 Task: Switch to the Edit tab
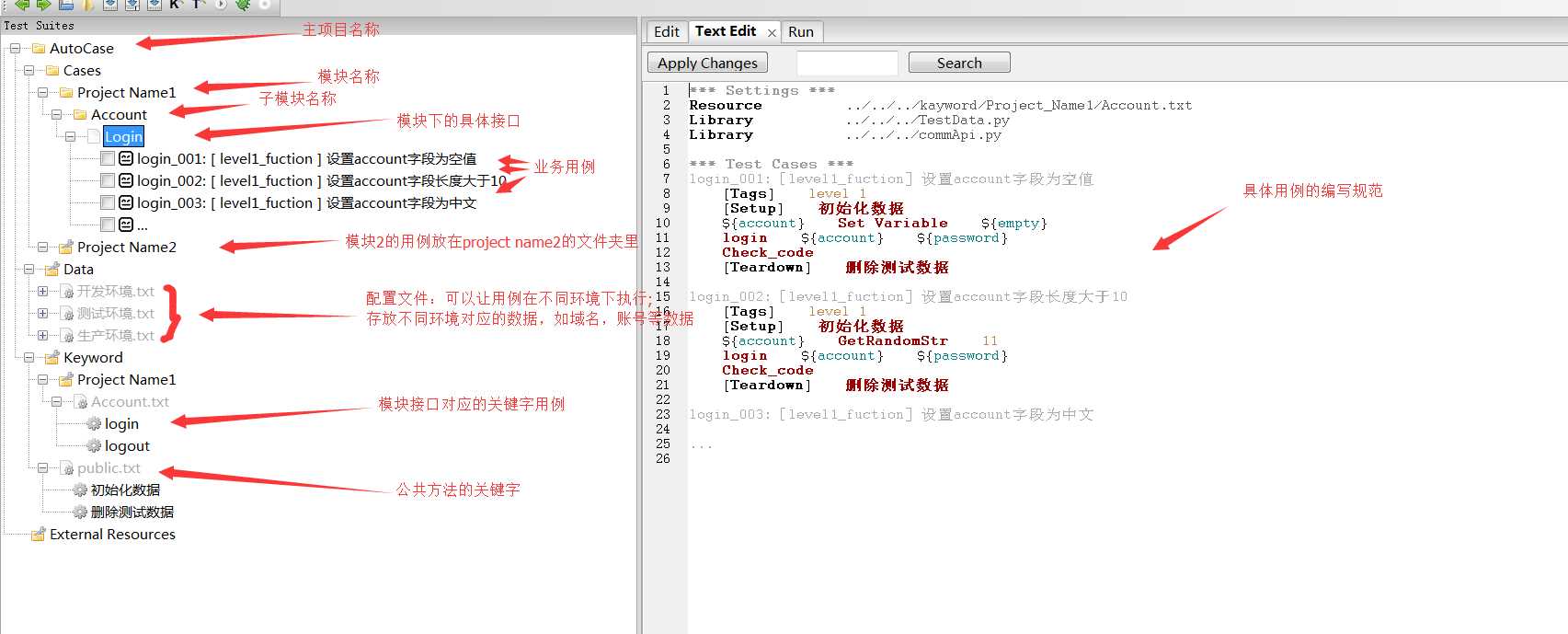pyautogui.click(x=666, y=31)
